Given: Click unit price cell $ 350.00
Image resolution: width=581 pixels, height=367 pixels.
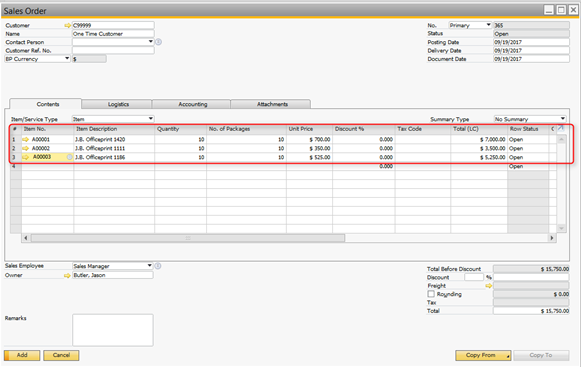Looking at the screenshot, I should click(309, 149).
